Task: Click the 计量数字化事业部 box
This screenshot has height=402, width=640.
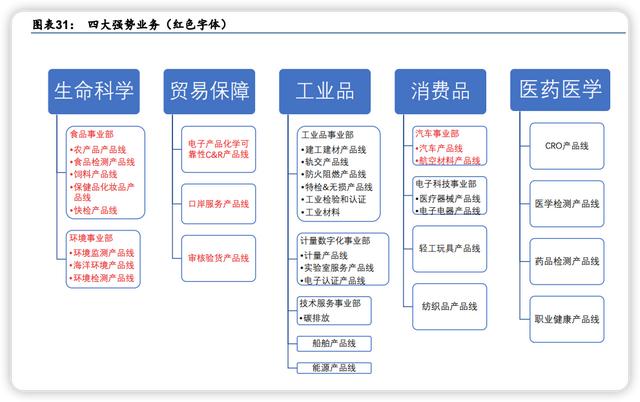Action: 337,261
